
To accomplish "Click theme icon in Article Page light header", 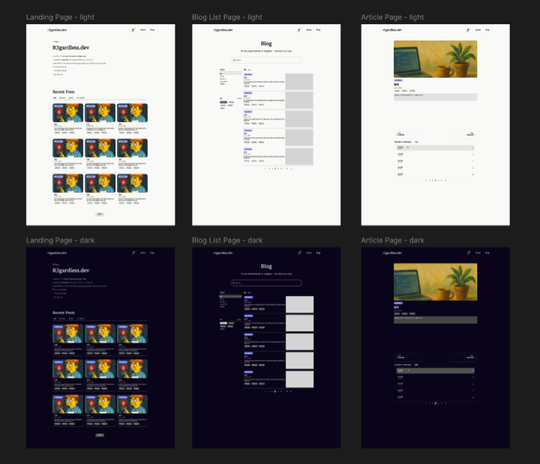I will (468, 30).
